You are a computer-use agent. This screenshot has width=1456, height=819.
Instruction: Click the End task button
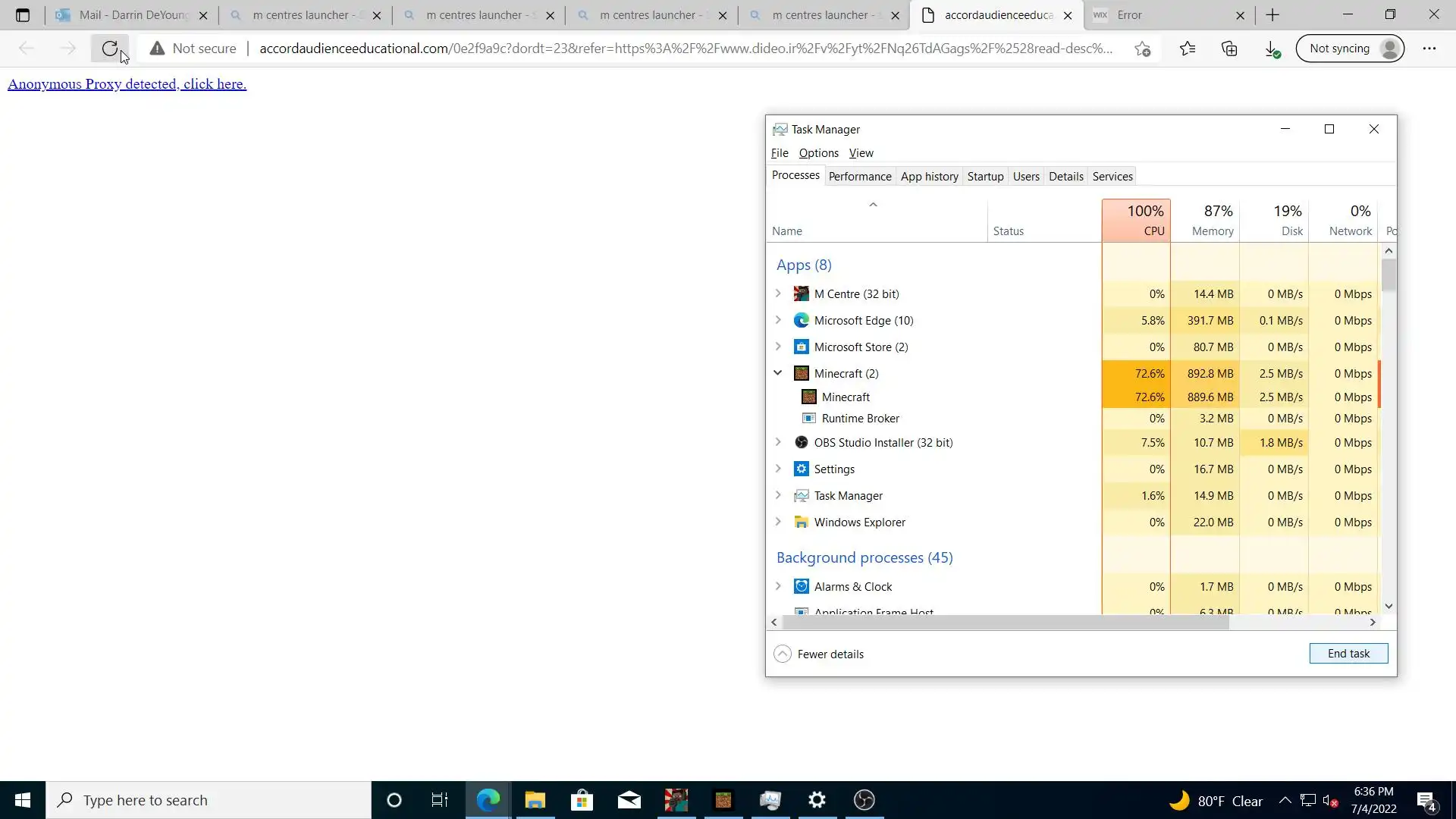coord(1348,654)
